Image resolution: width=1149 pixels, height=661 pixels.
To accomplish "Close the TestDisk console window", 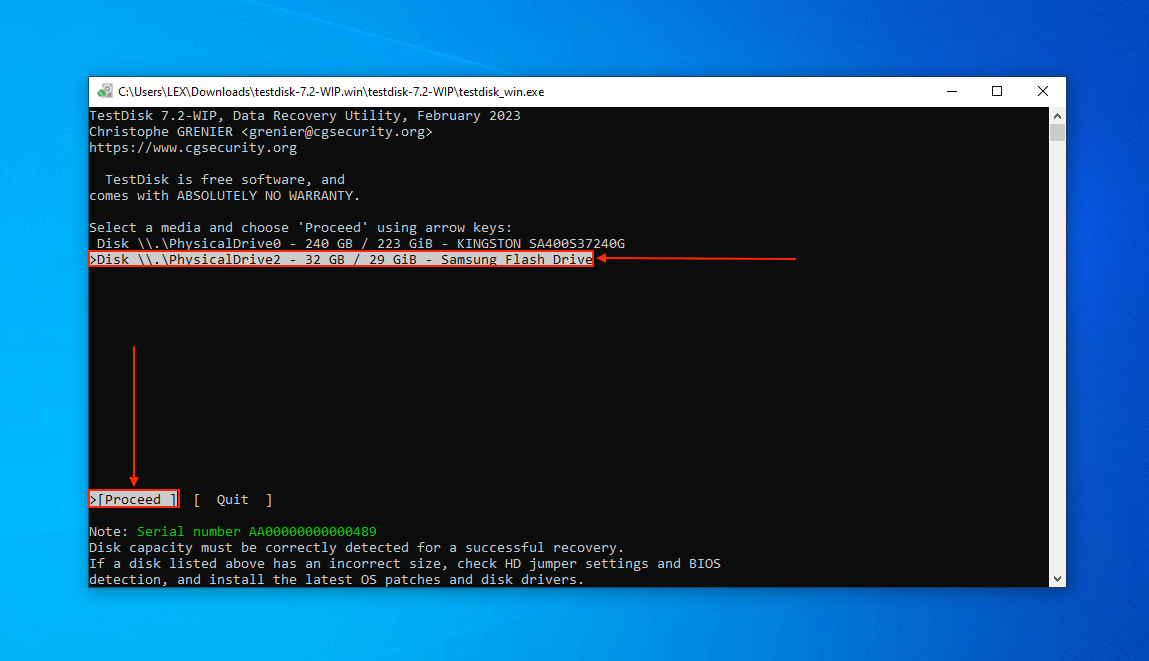I will (x=1043, y=91).
